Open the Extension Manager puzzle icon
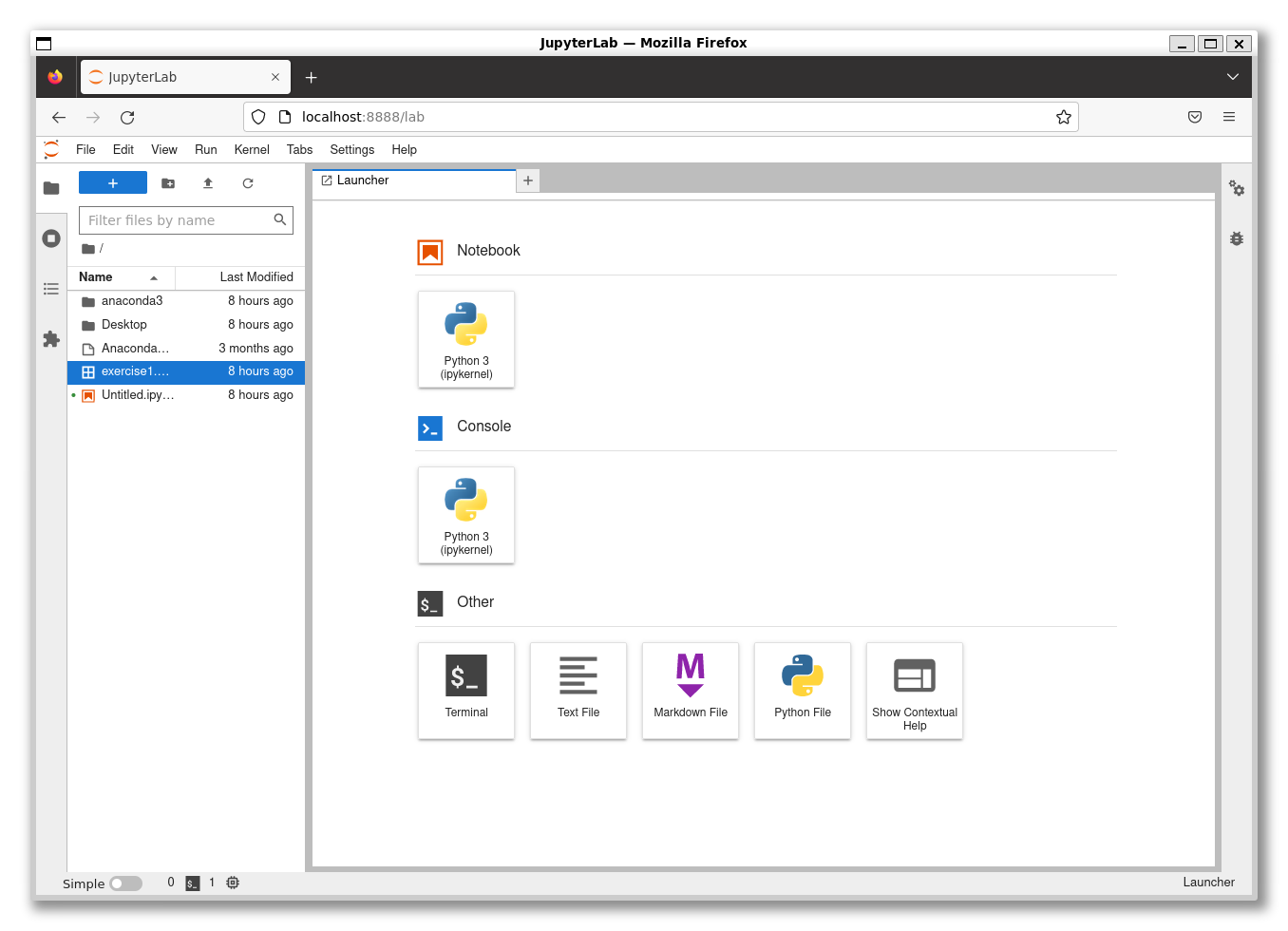This screenshot has width=1288, height=931. point(51,339)
